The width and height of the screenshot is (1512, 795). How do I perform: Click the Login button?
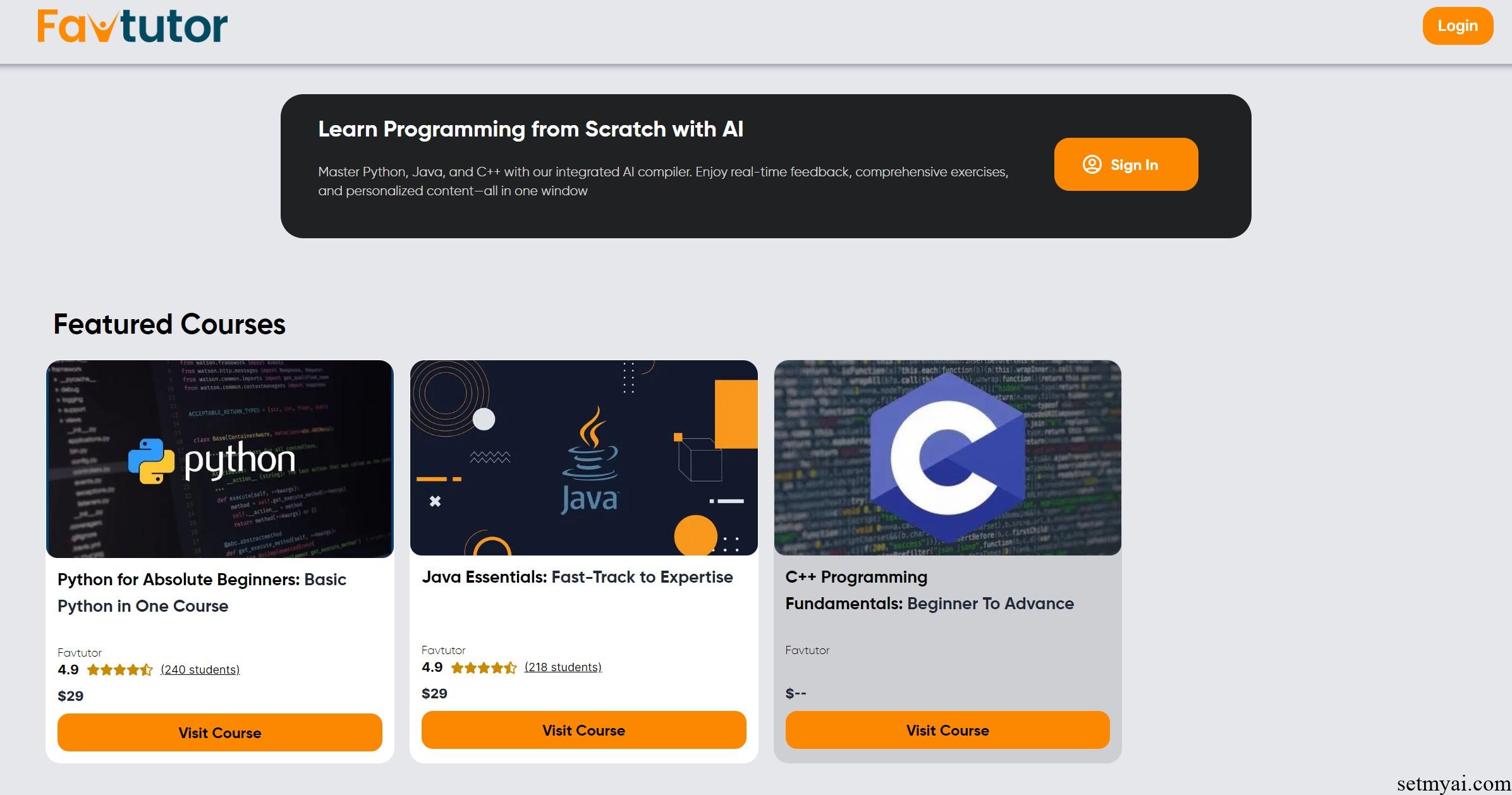tap(1458, 26)
